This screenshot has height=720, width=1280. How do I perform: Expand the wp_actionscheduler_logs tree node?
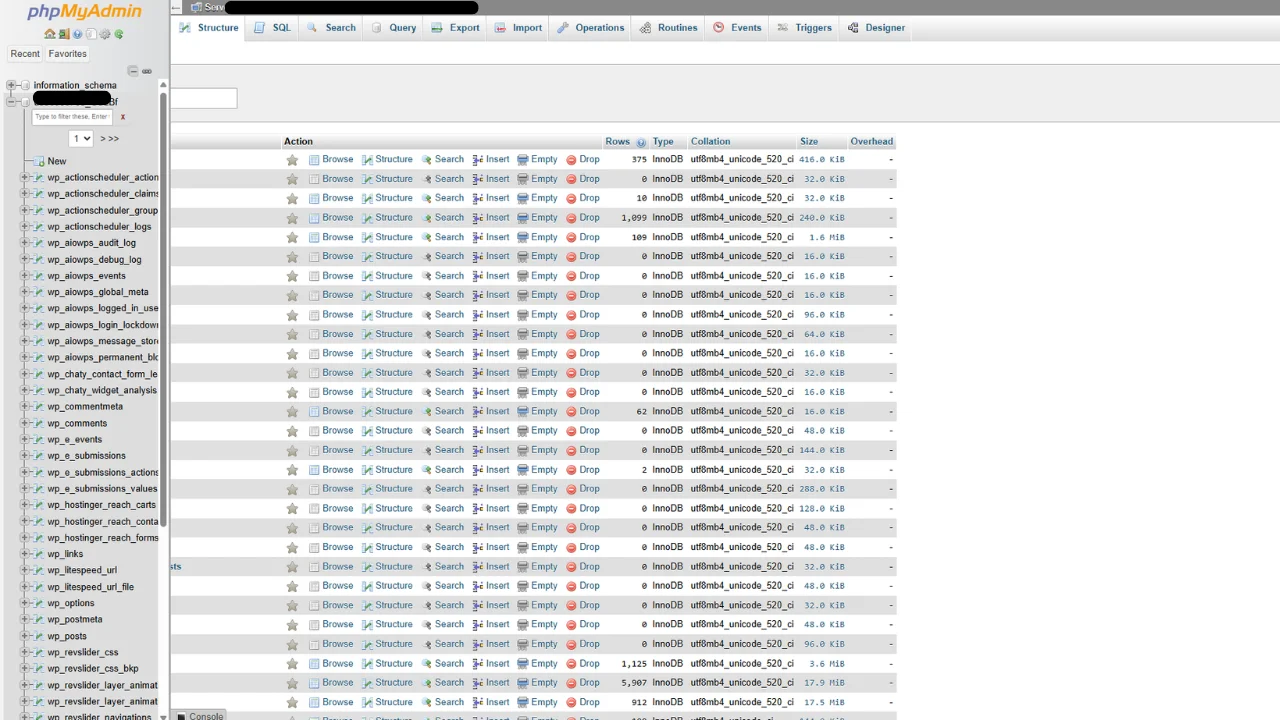point(25,227)
